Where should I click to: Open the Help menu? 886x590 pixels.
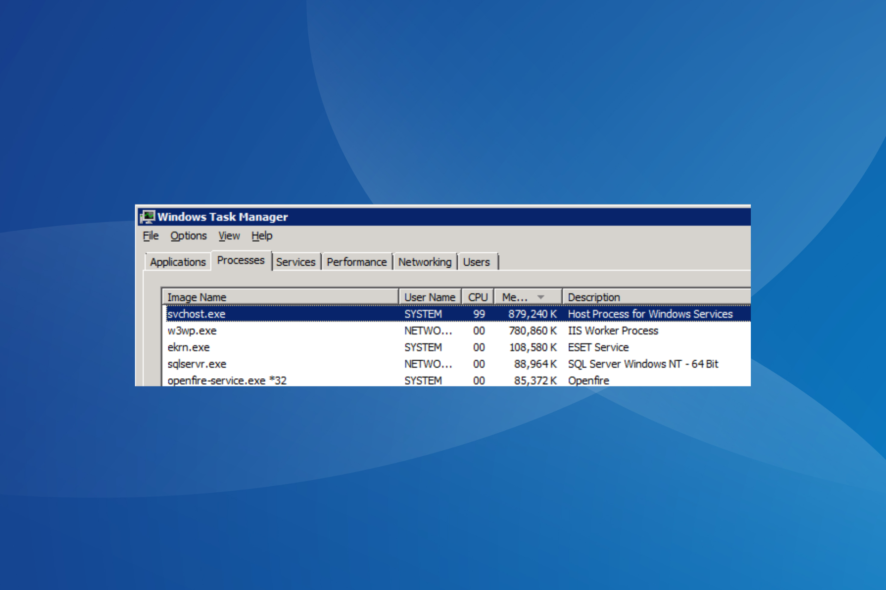click(x=262, y=236)
